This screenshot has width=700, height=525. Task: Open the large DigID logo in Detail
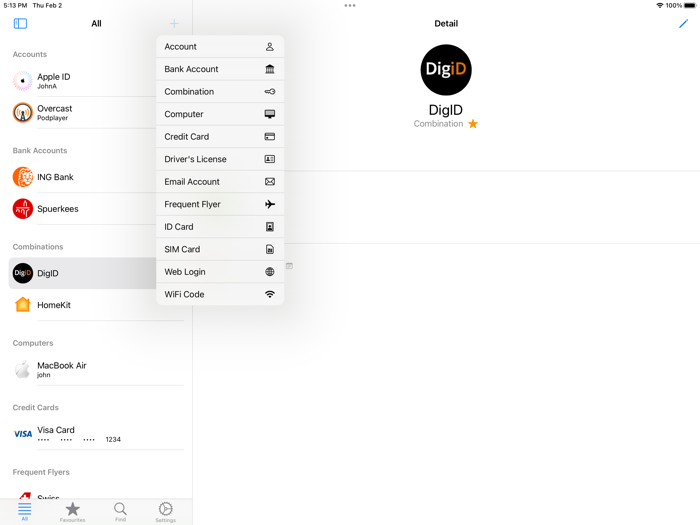pyautogui.click(x=446, y=70)
